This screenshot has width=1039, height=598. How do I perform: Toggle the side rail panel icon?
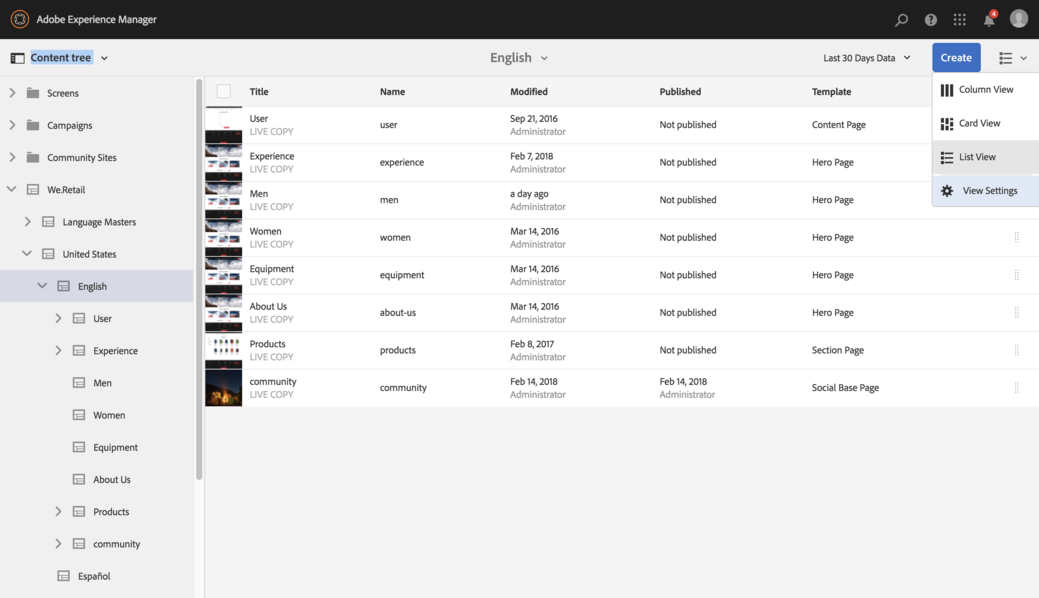coord(17,58)
